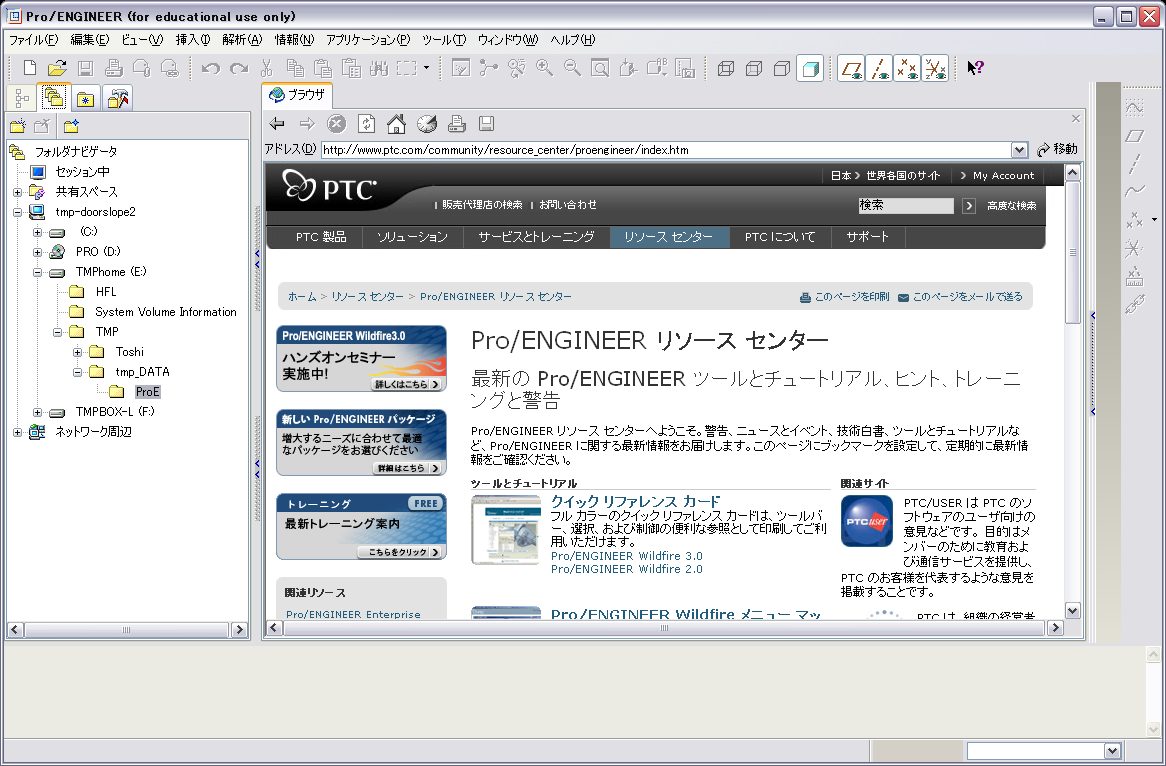Switch to wireframe display mode
This screenshot has height=766, width=1166.
click(x=726, y=68)
